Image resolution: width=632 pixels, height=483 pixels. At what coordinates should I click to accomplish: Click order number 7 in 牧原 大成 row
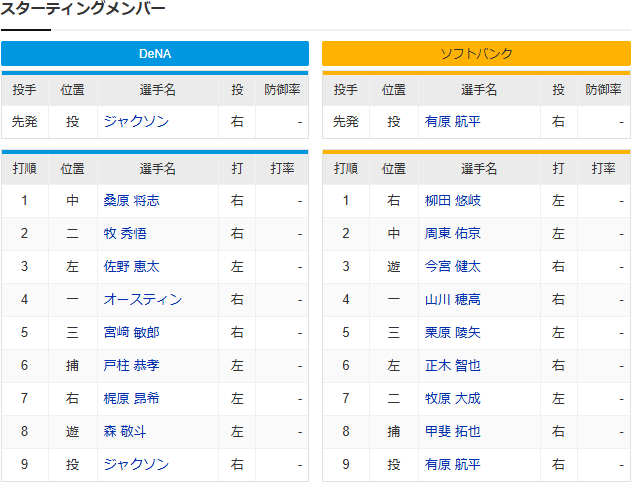coord(346,399)
